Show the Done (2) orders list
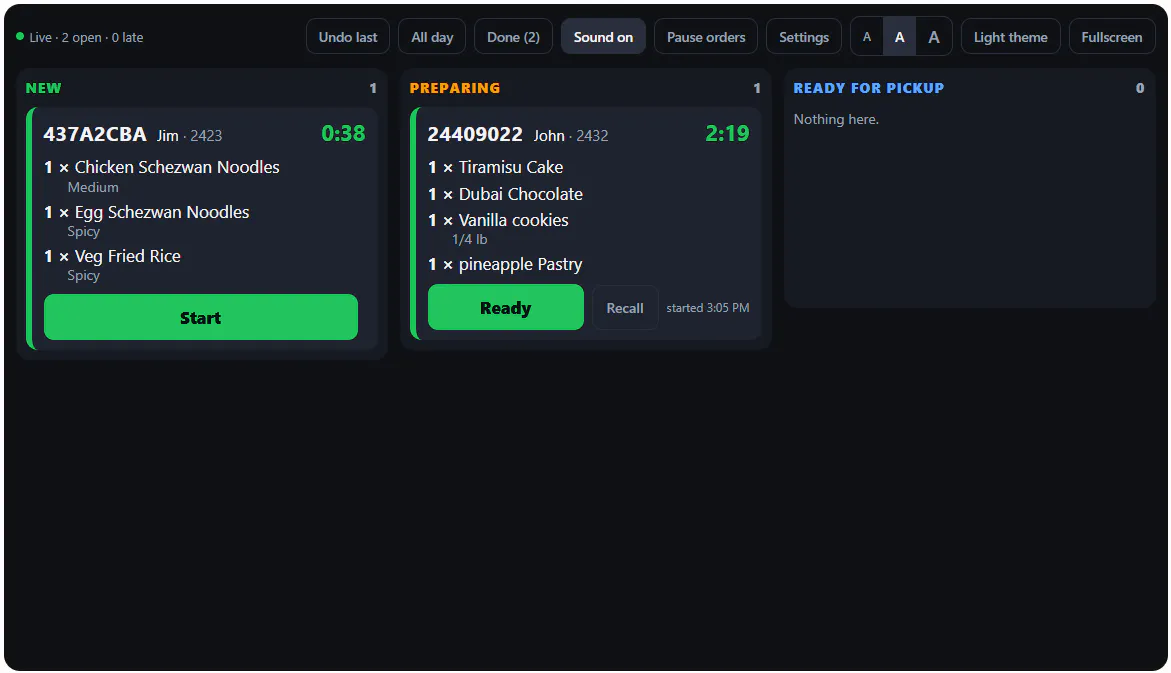This screenshot has width=1171, height=673. click(513, 37)
